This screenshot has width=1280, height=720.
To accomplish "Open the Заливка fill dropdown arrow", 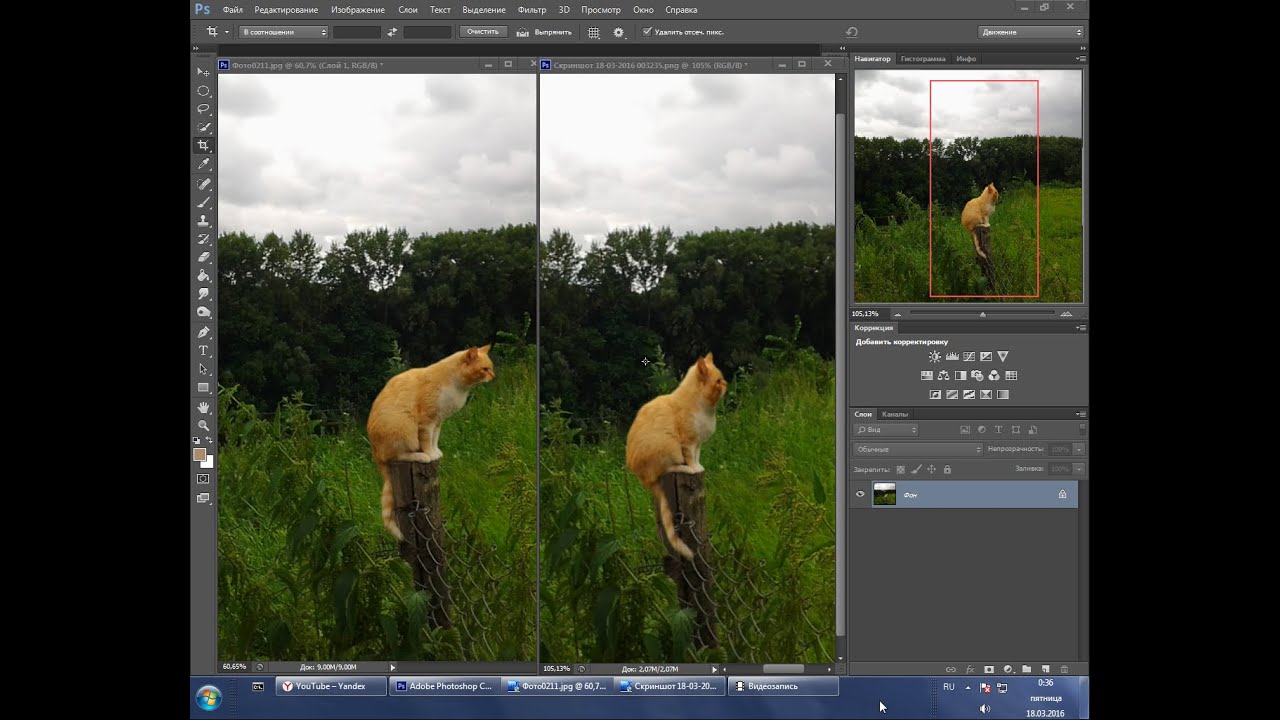I will click(1079, 469).
